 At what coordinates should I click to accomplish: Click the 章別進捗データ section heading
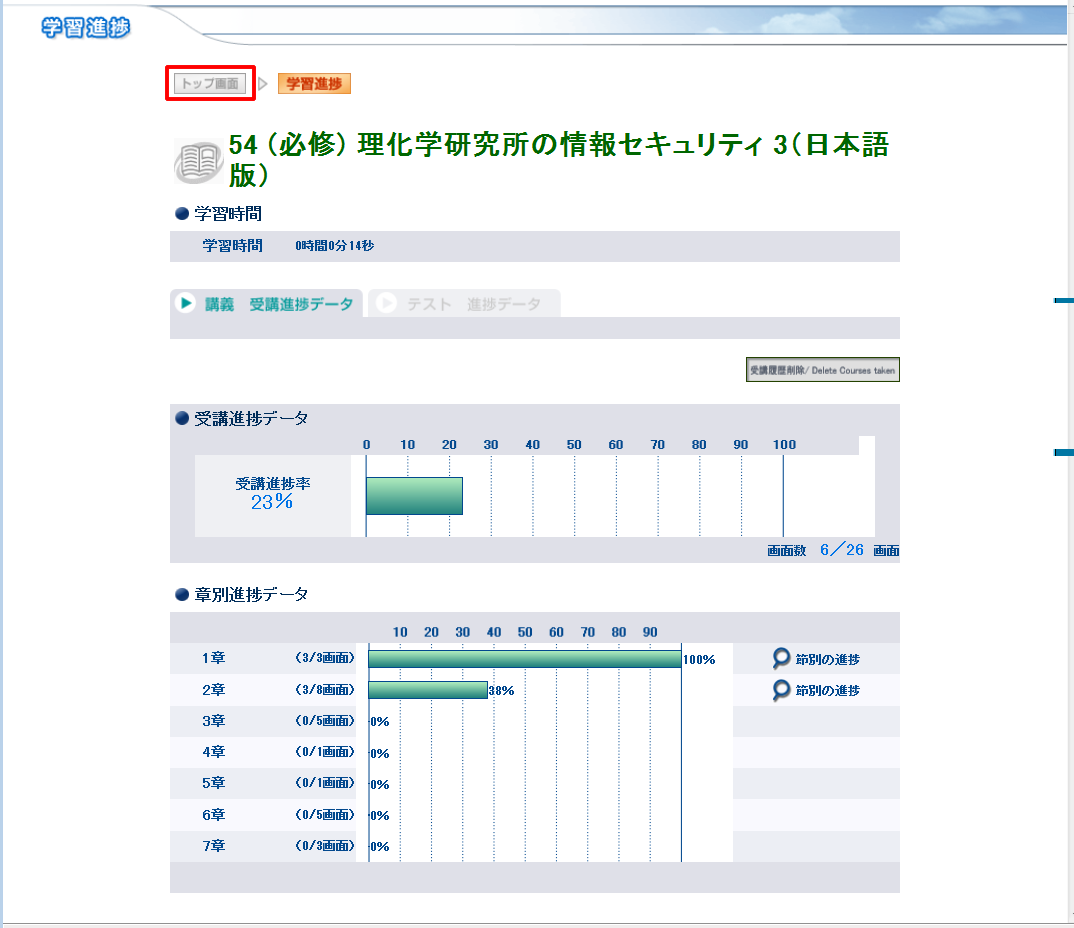[x=251, y=594]
